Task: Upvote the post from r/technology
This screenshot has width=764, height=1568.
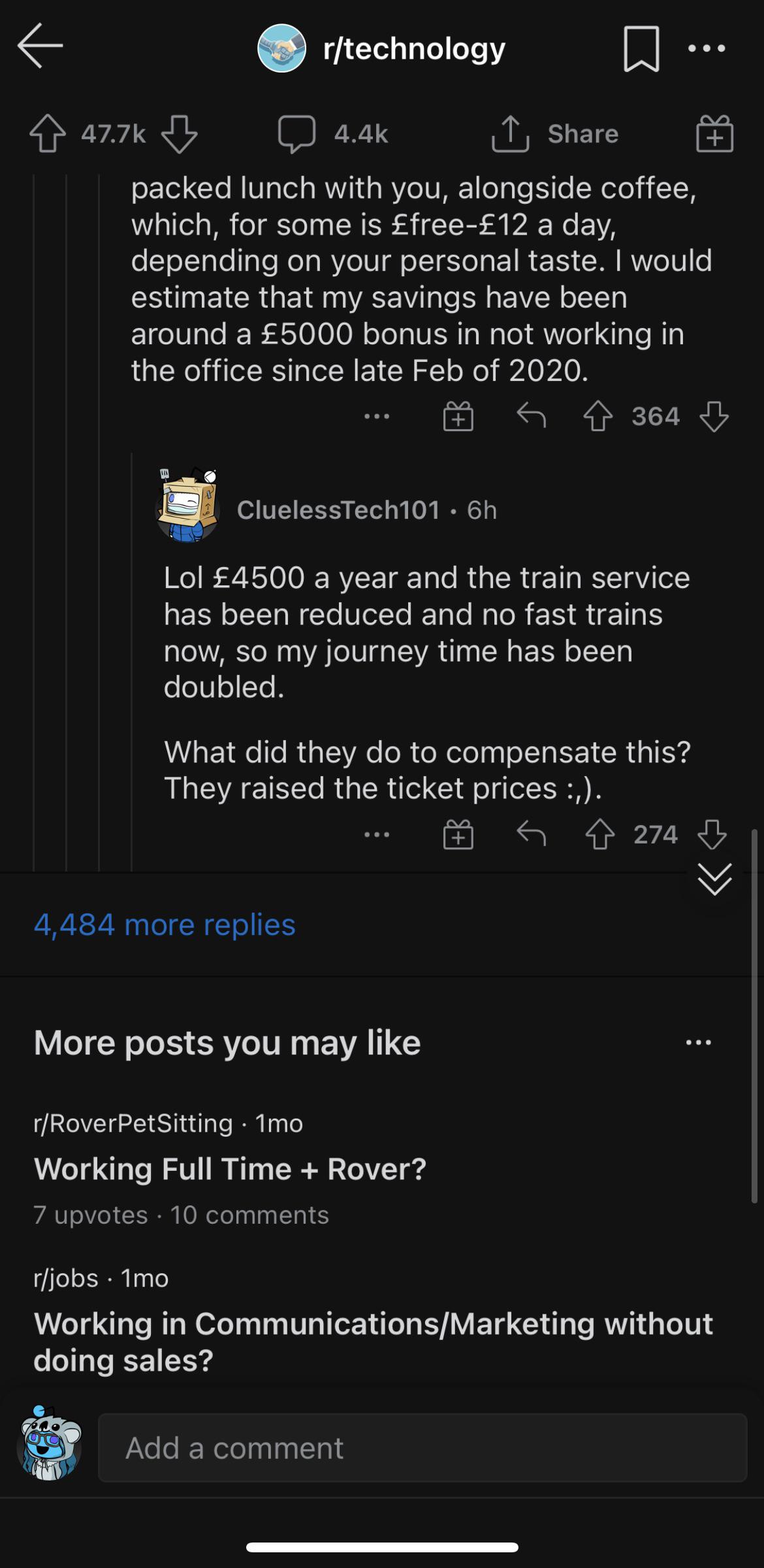Action: pos(46,134)
